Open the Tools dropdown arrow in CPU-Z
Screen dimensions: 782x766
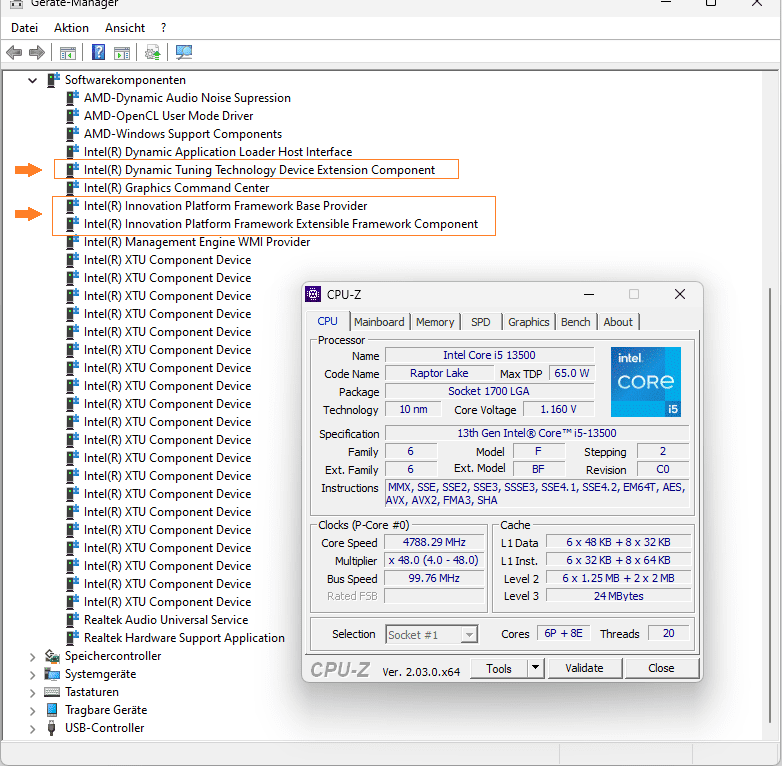[x=535, y=667]
